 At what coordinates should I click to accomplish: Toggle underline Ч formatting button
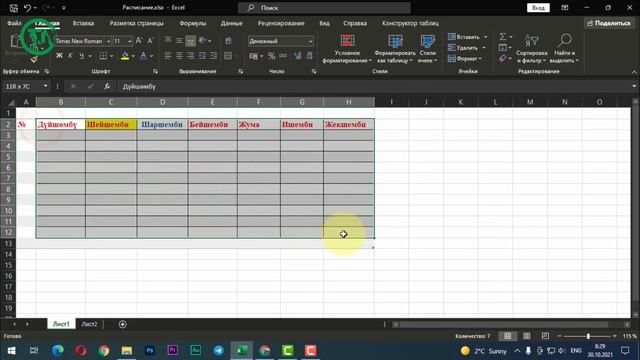82,56
